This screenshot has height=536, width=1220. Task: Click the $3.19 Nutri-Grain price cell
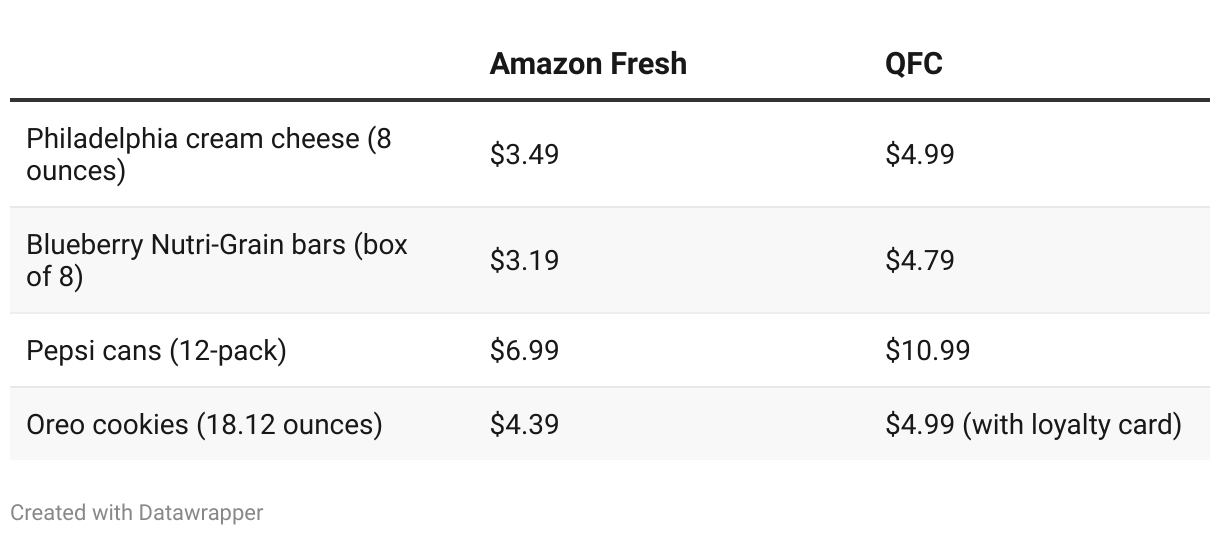pos(524,260)
